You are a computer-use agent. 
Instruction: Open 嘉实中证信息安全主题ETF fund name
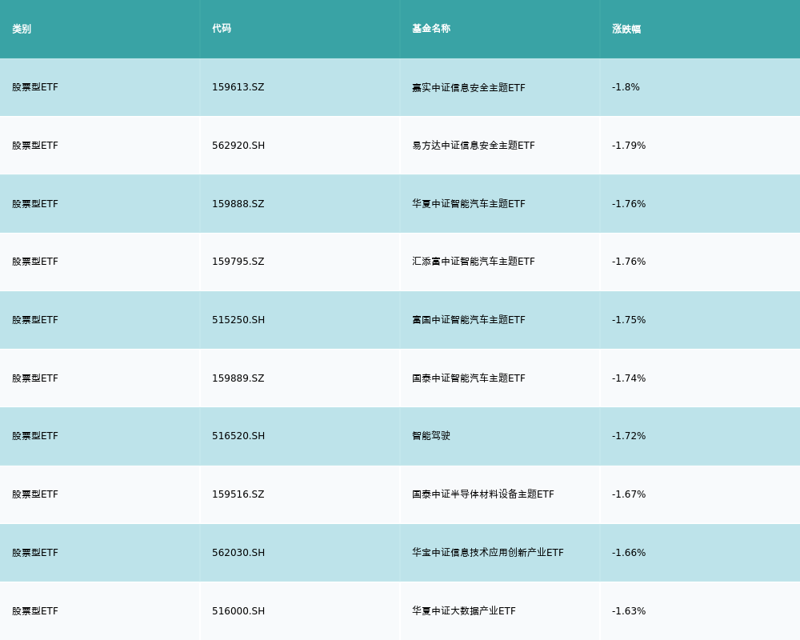[x=468, y=87]
